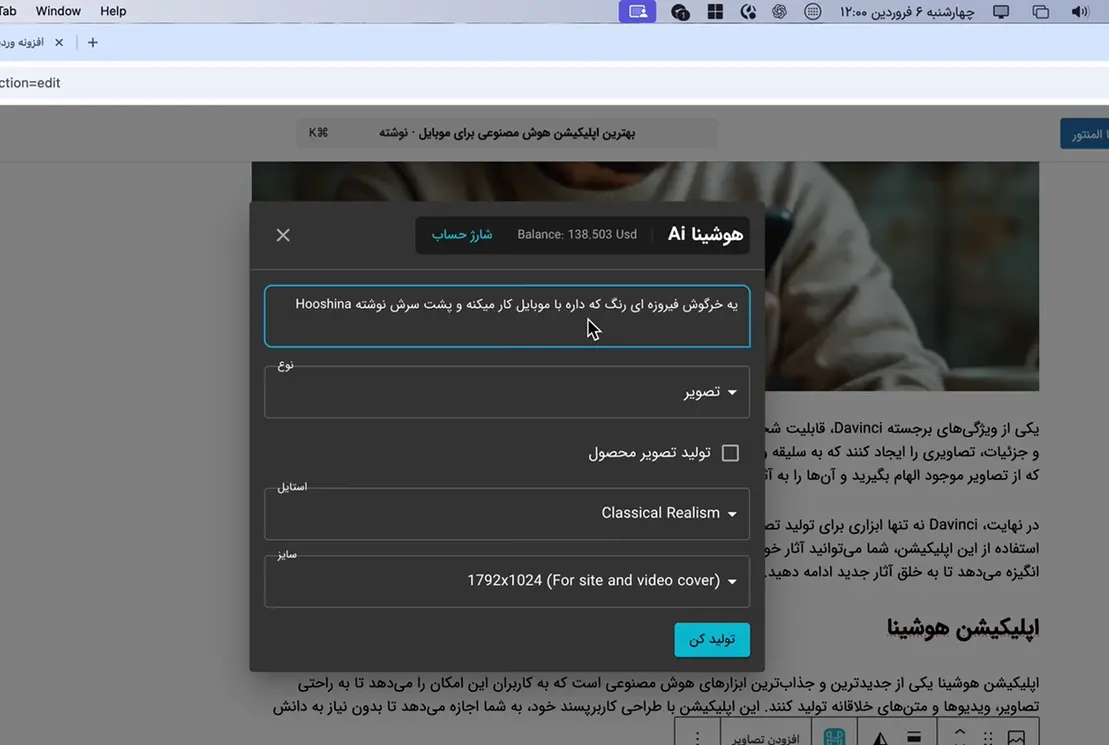Image resolution: width=1109 pixels, height=745 pixels.
Task: Open the Help menu
Action: (x=113, y=11)
